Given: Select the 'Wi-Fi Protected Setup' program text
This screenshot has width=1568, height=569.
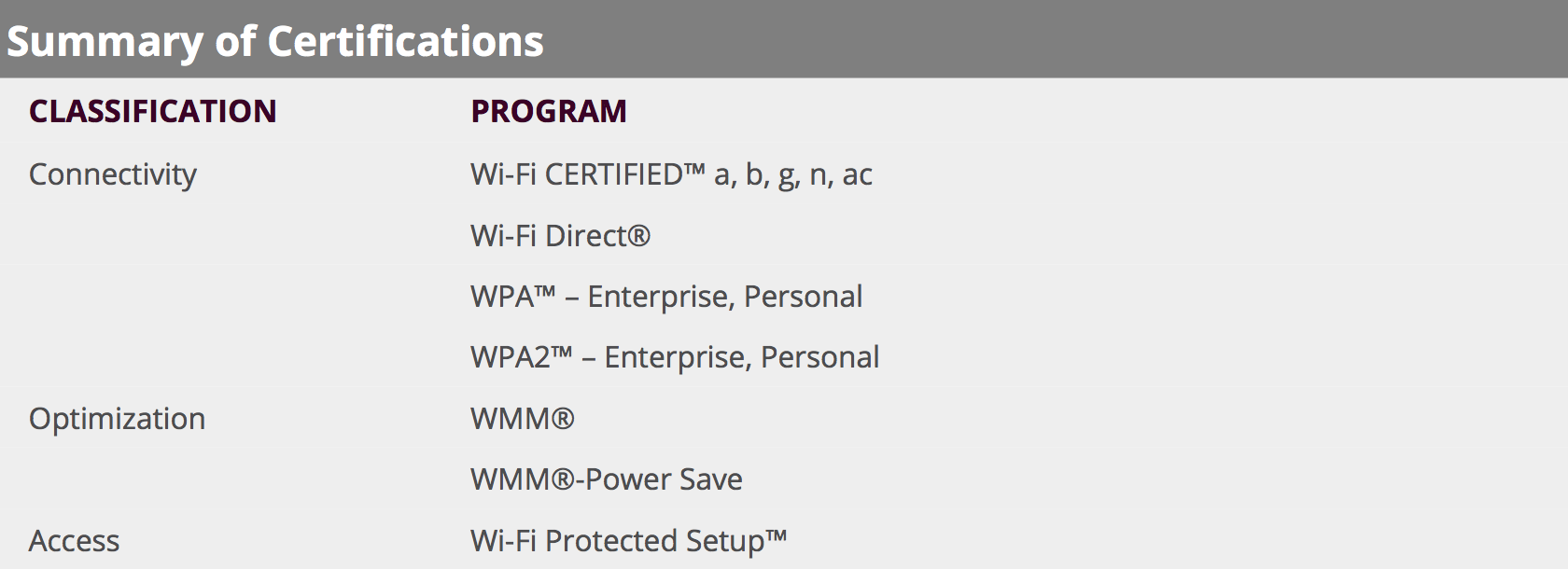Looking at the screenshot, I should point(617,541).
